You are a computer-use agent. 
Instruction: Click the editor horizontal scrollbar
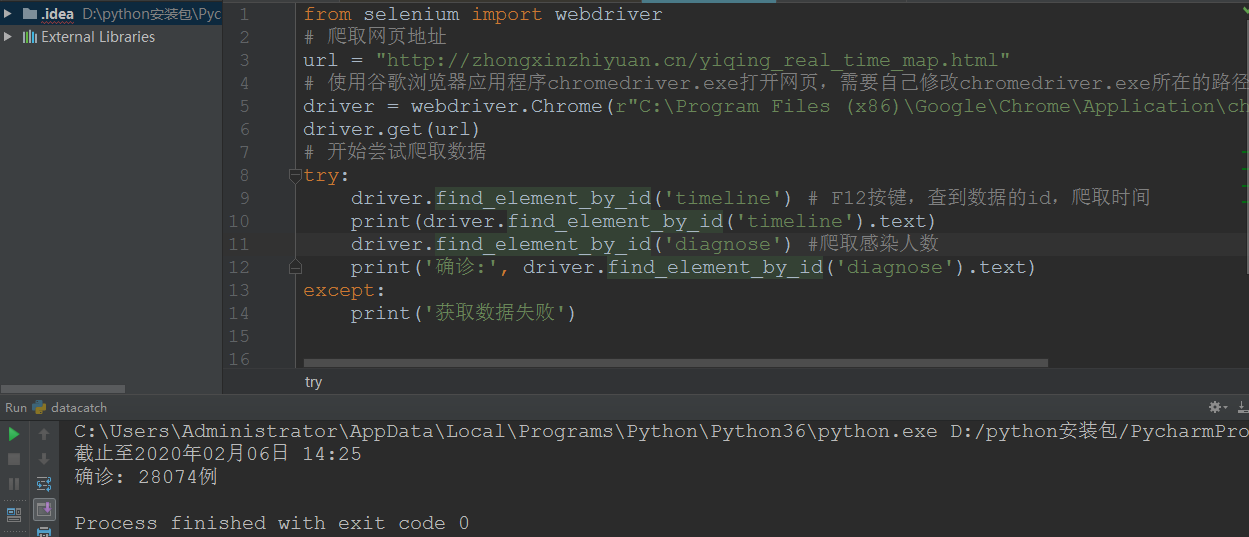point(675,363)
